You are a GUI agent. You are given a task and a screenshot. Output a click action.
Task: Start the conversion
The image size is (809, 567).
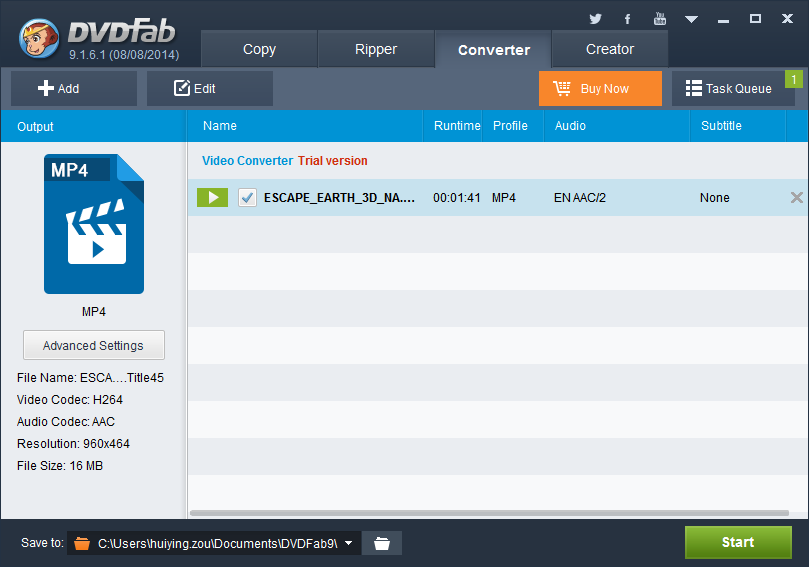(x=738, y=542)
